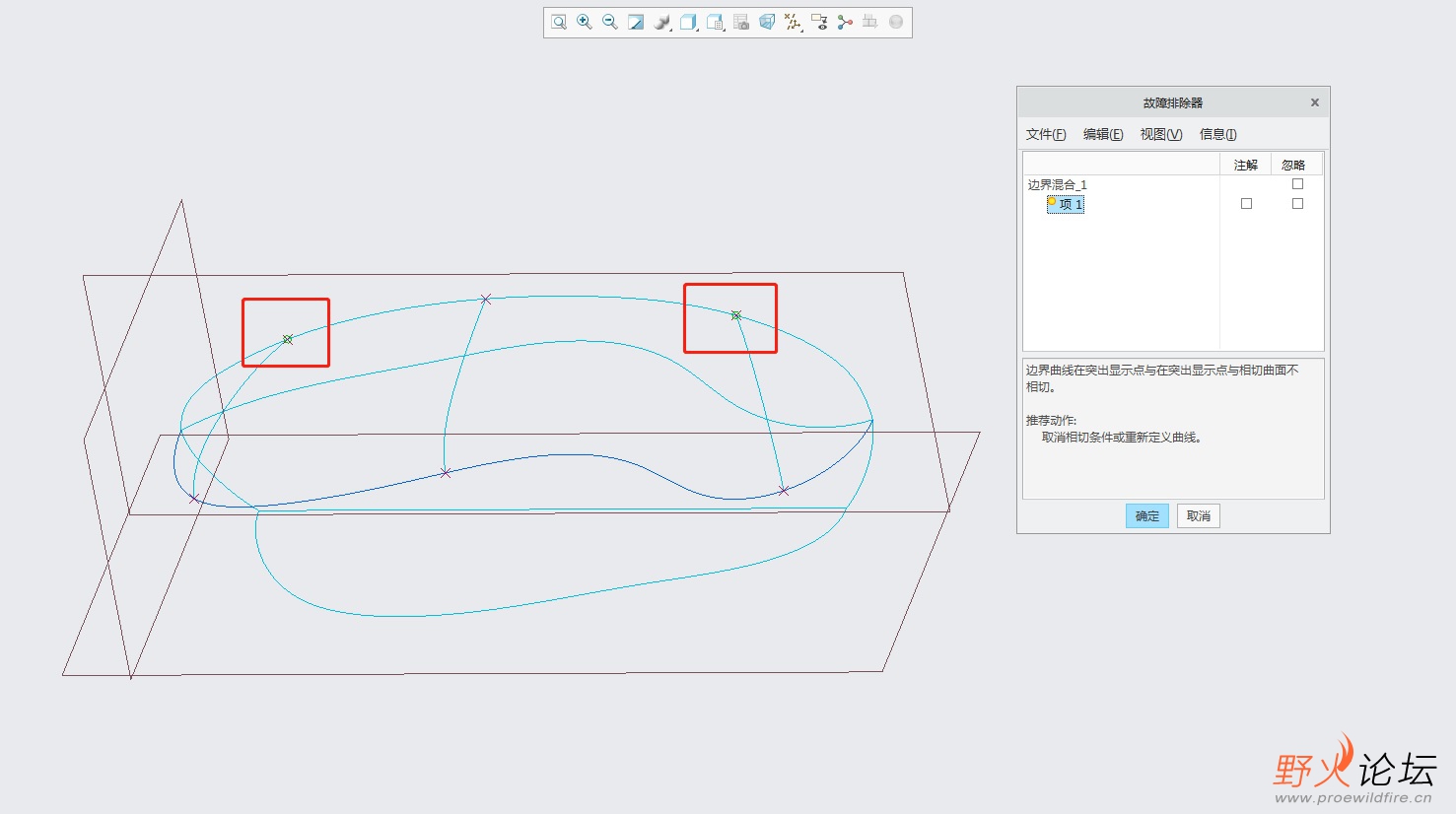Image resolution: width=1456 pixels, height=814 pixels.
Task: Close the 故障排除器 dialog
Action: click(1314, 102)
